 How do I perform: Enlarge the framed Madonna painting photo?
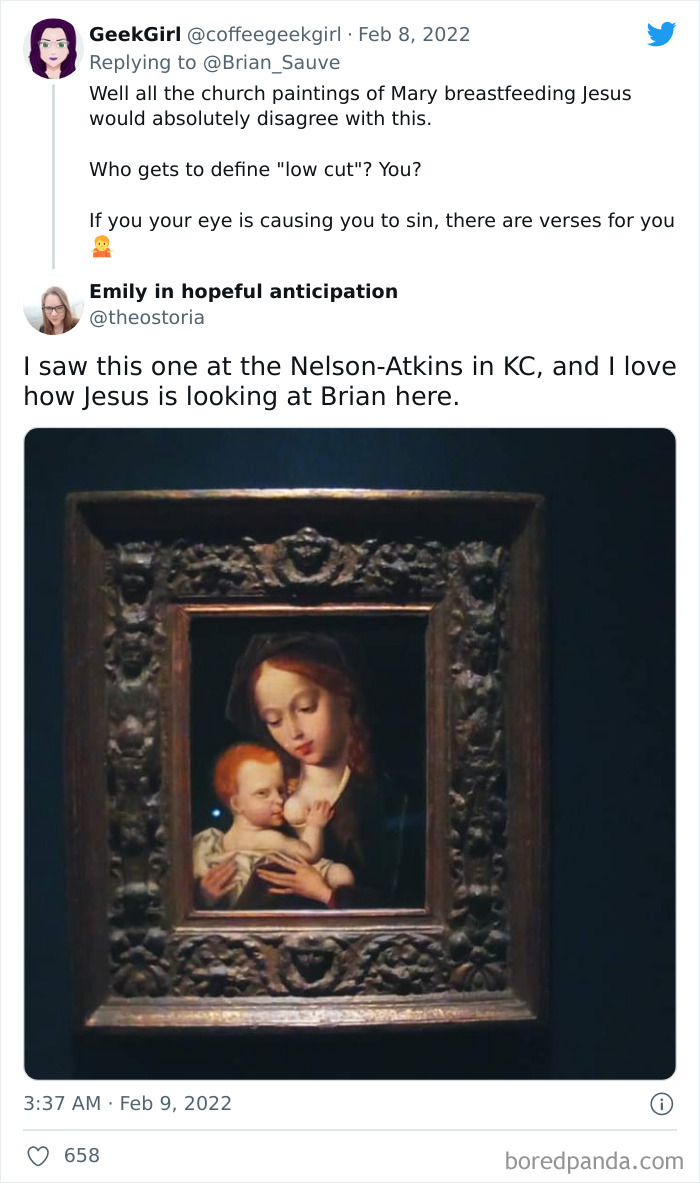point(349,753)
